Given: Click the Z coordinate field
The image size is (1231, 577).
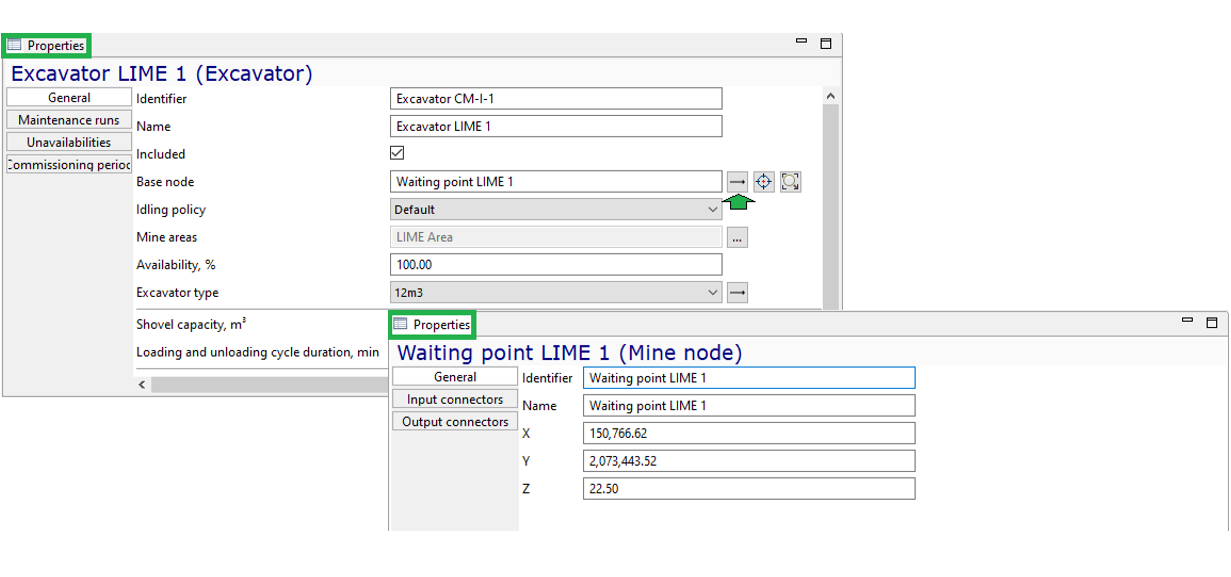Looking at the screenshot, I should coord(749,488).
